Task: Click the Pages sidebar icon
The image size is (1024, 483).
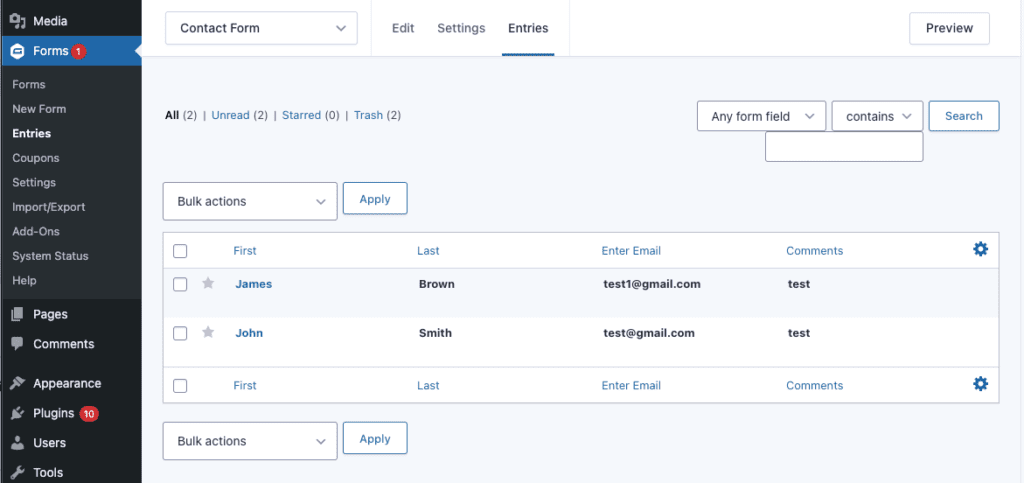Action: coord(17,314)
